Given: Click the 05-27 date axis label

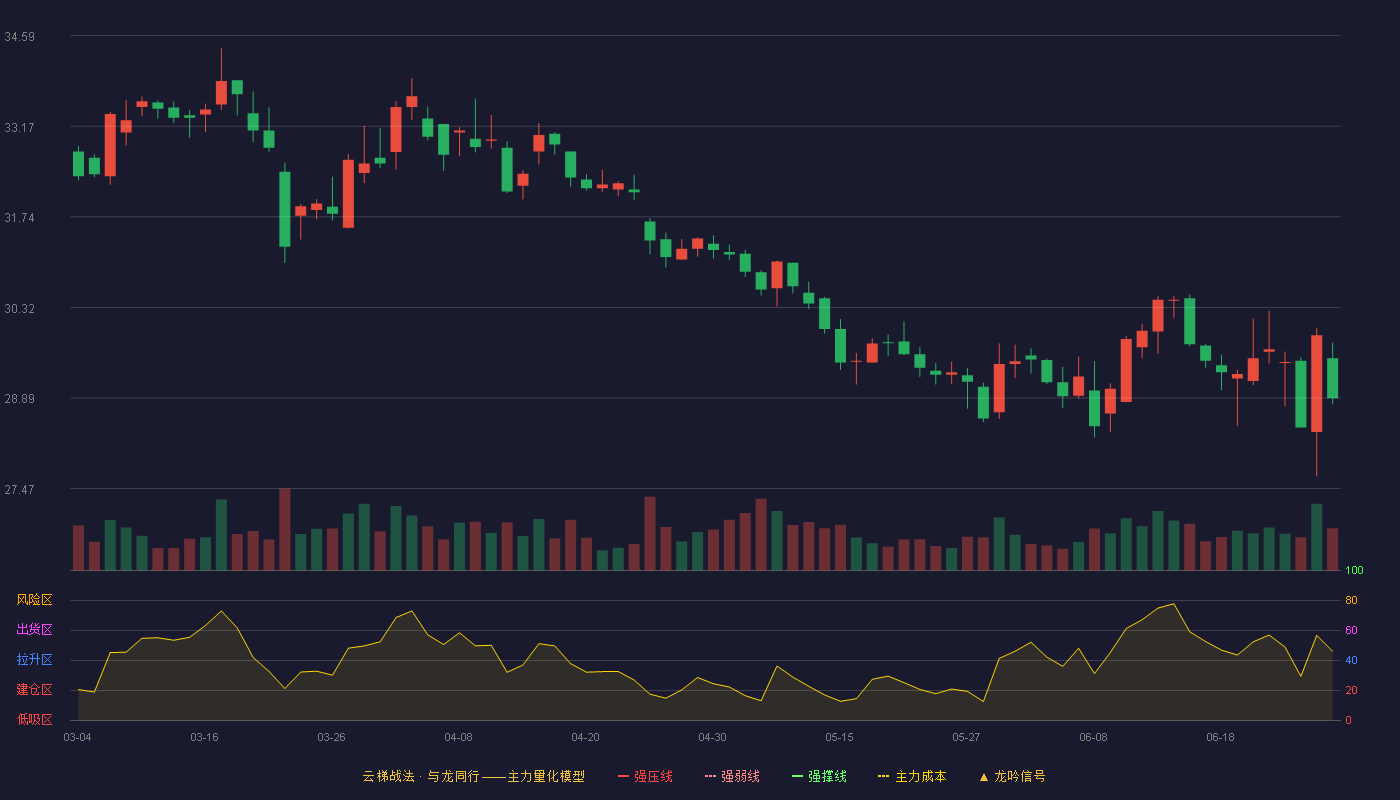Looking at the screenshot, I should pos(966,737).
